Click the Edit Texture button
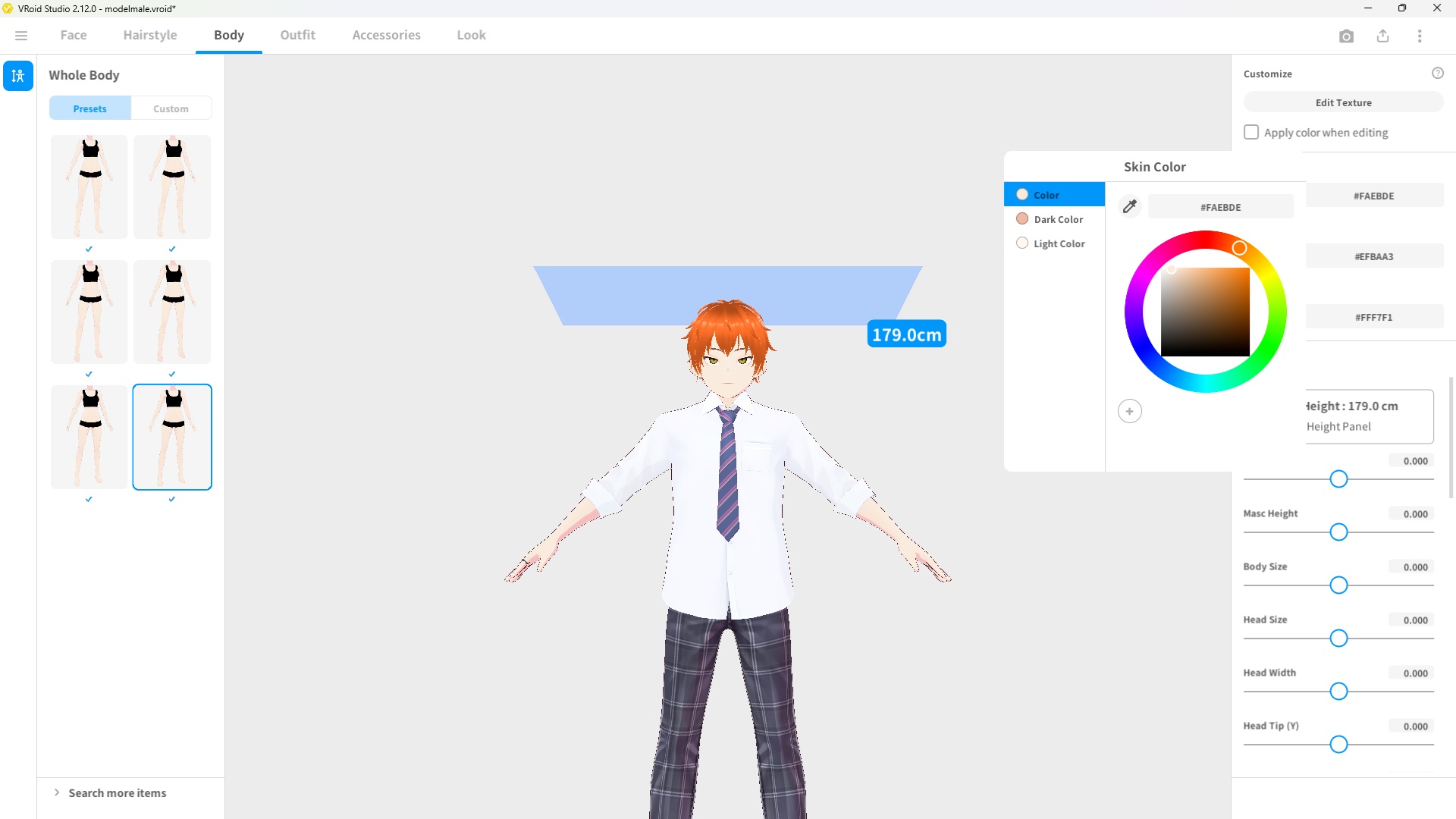The width and height of the screenshot is (1456, 819). (x=1342, y=102)
